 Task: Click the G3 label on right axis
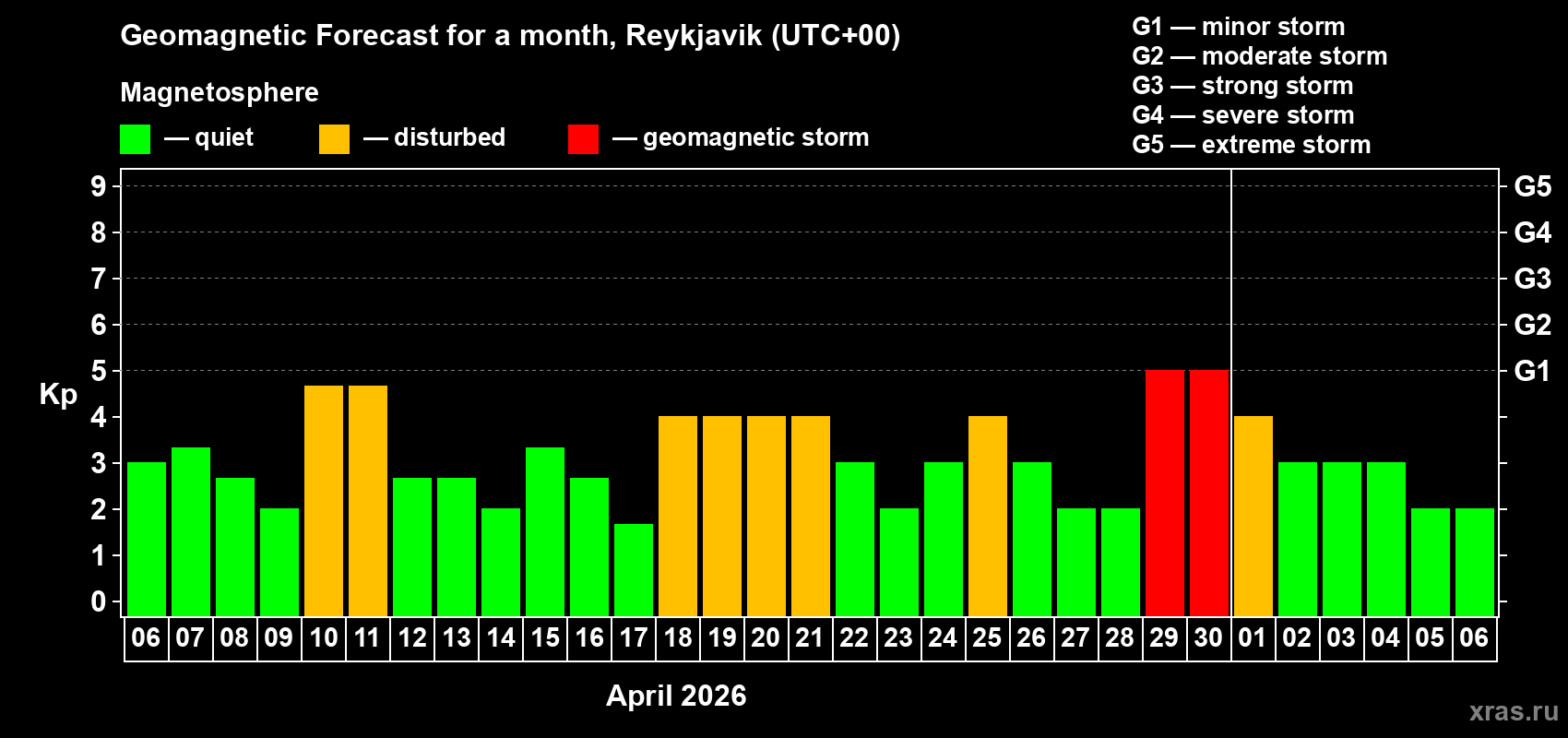point(1532,279)
